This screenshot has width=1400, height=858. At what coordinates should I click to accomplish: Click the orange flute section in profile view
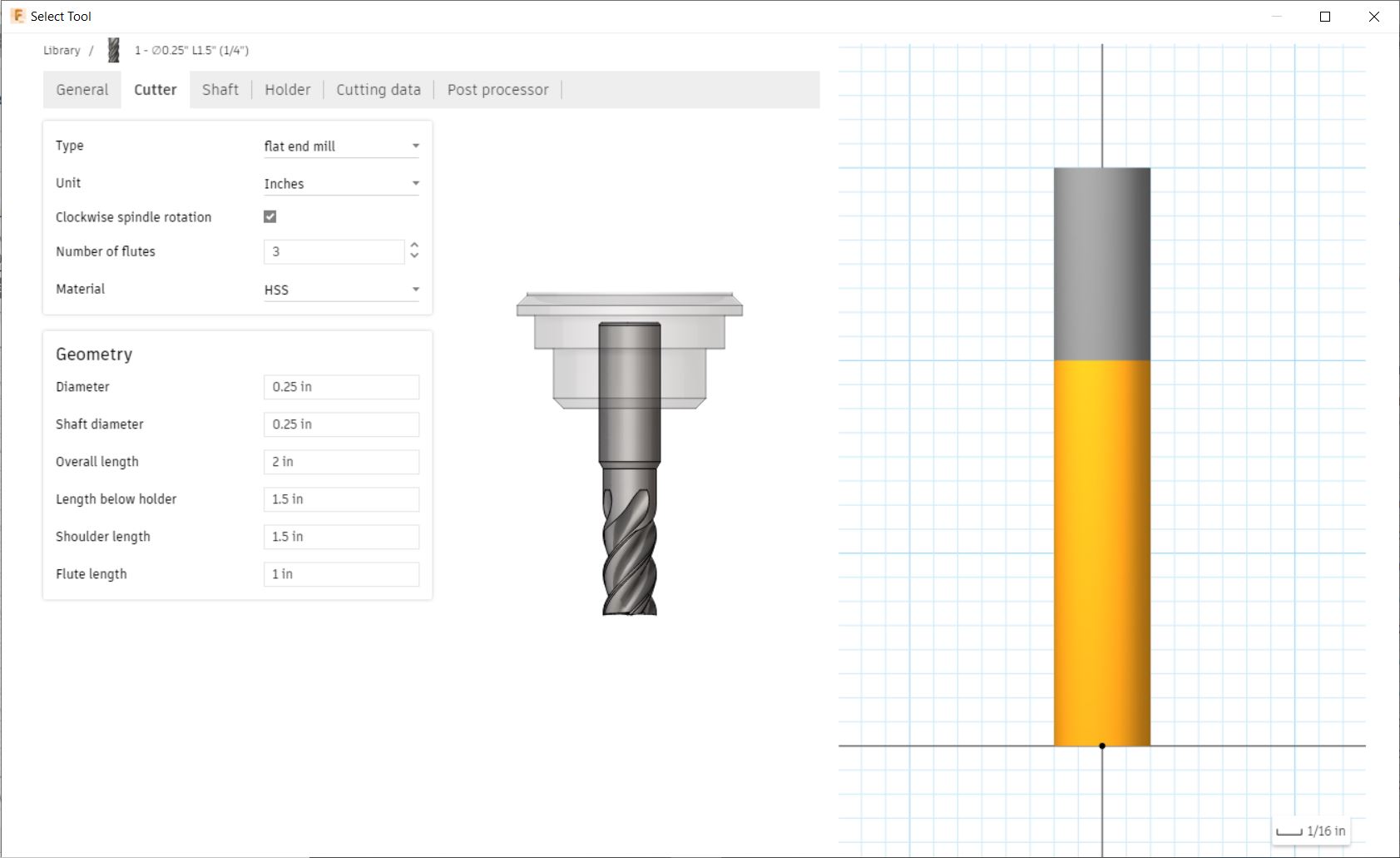(x=1102, y=553)
